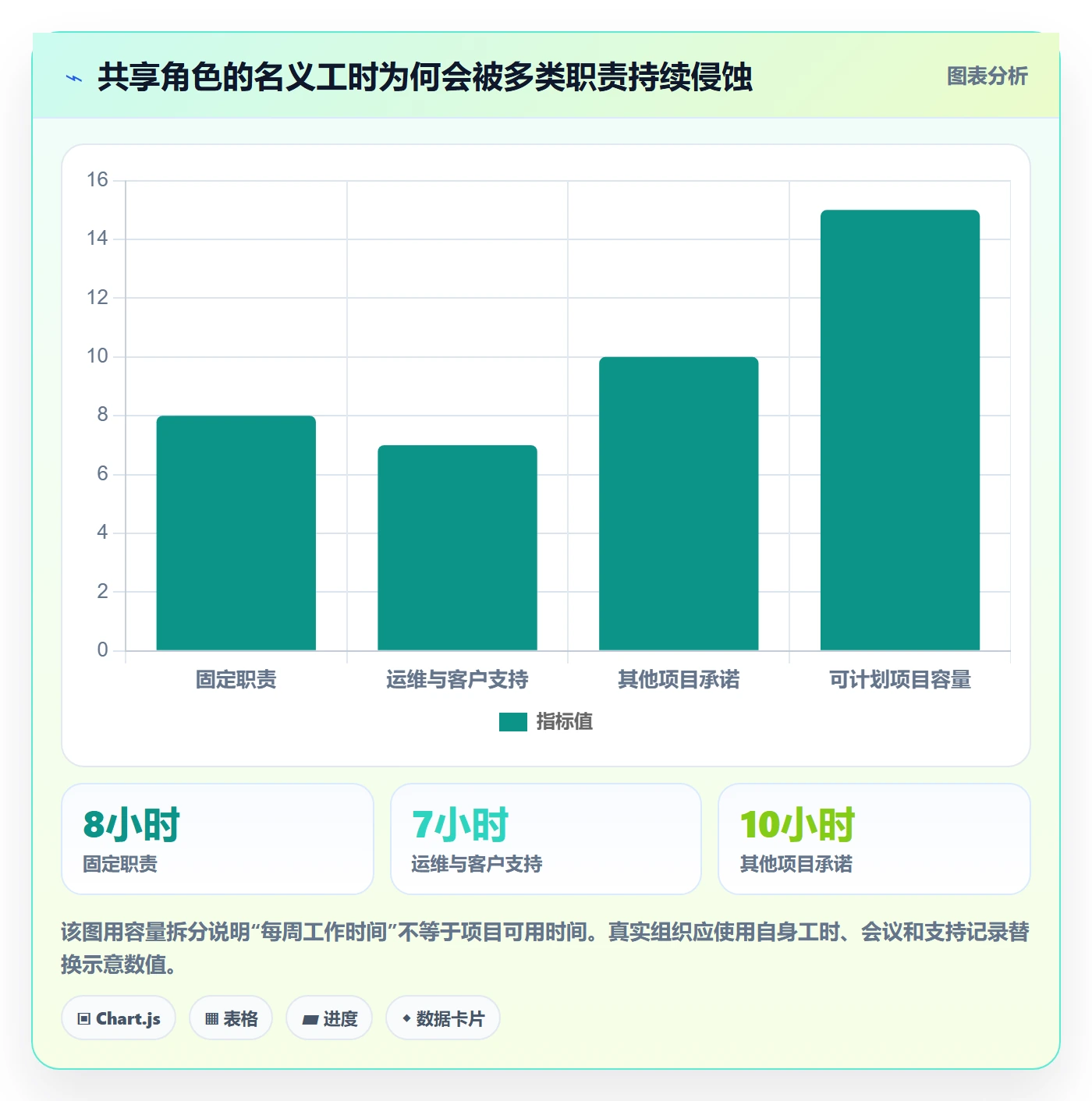Open the 7小时 运维与客户支持 data card

pos(546,839)
